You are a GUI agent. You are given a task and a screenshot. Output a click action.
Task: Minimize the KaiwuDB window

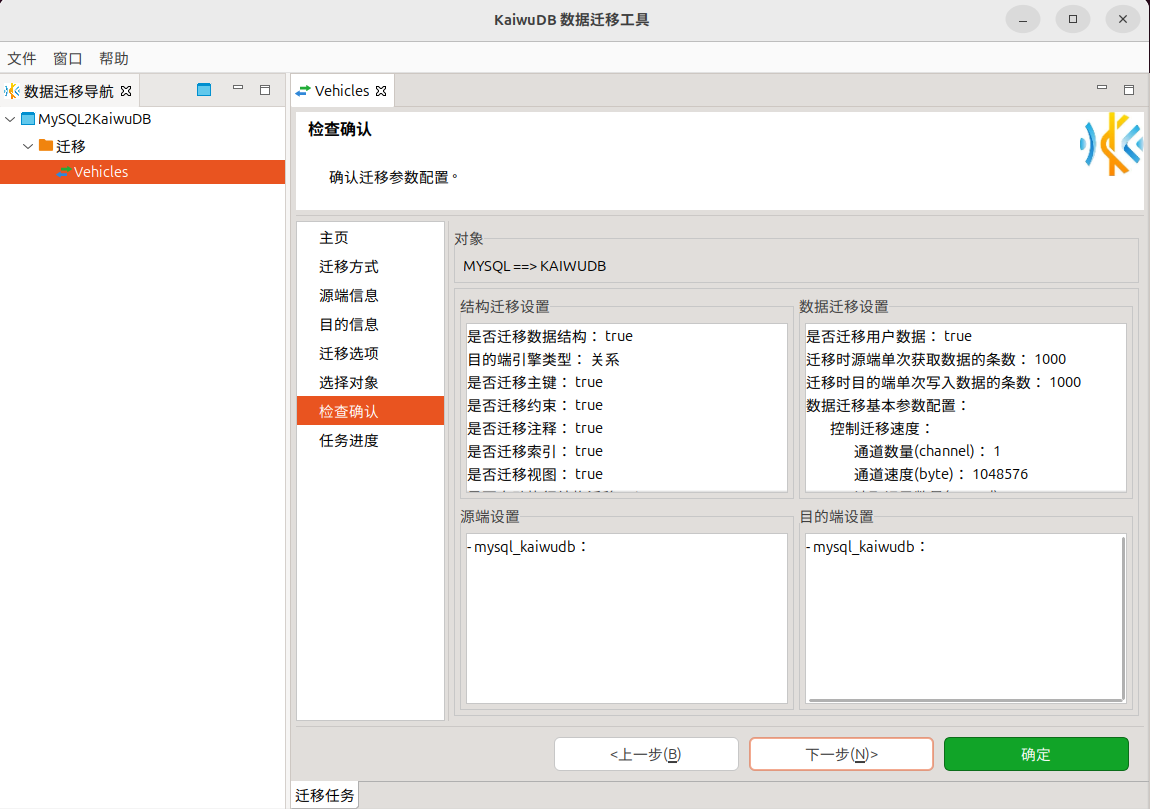1022,20
